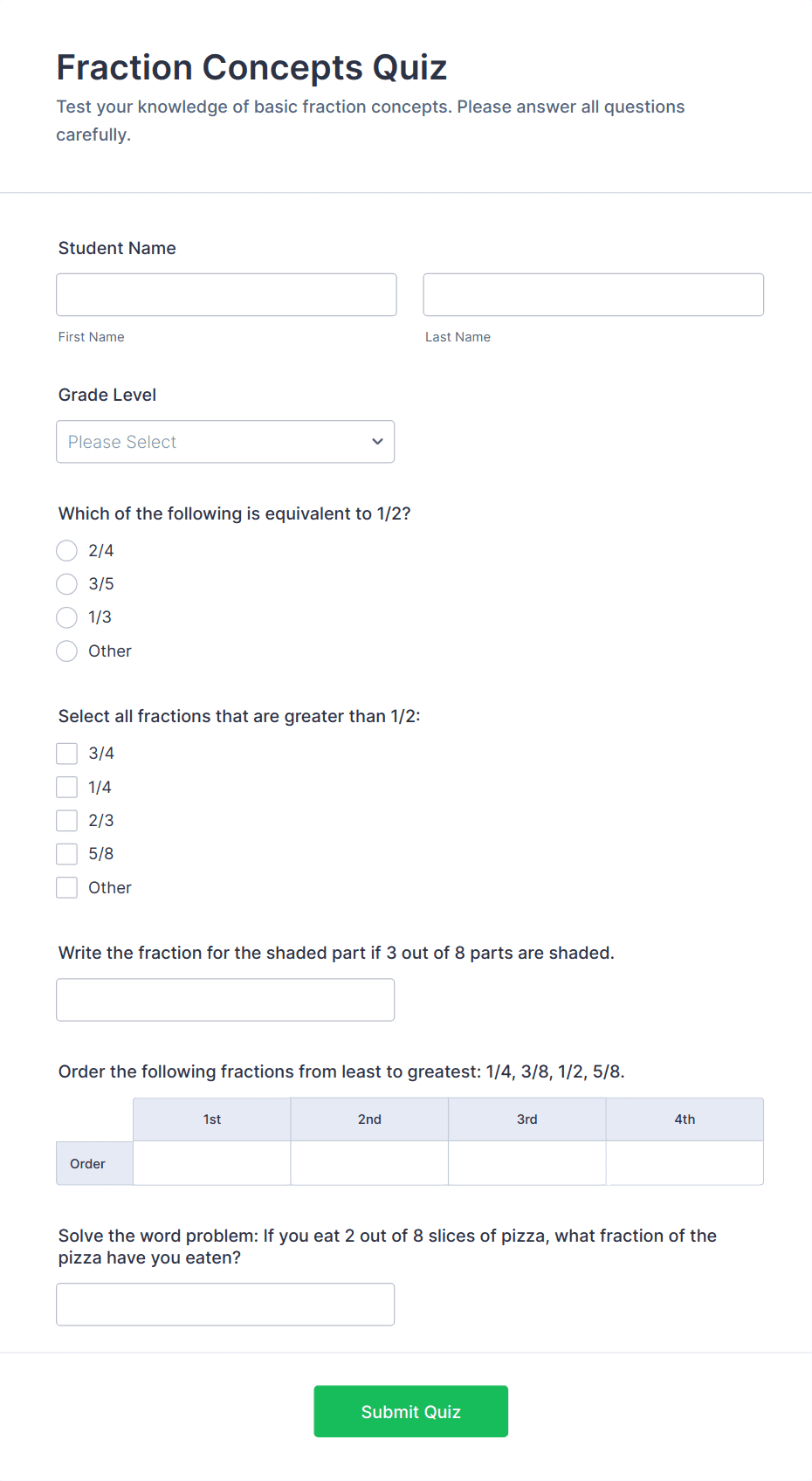Viewport: 812px width, 1481px height.
Task: Check the 1/4 option under greater fractions
Action: (66, 786)
